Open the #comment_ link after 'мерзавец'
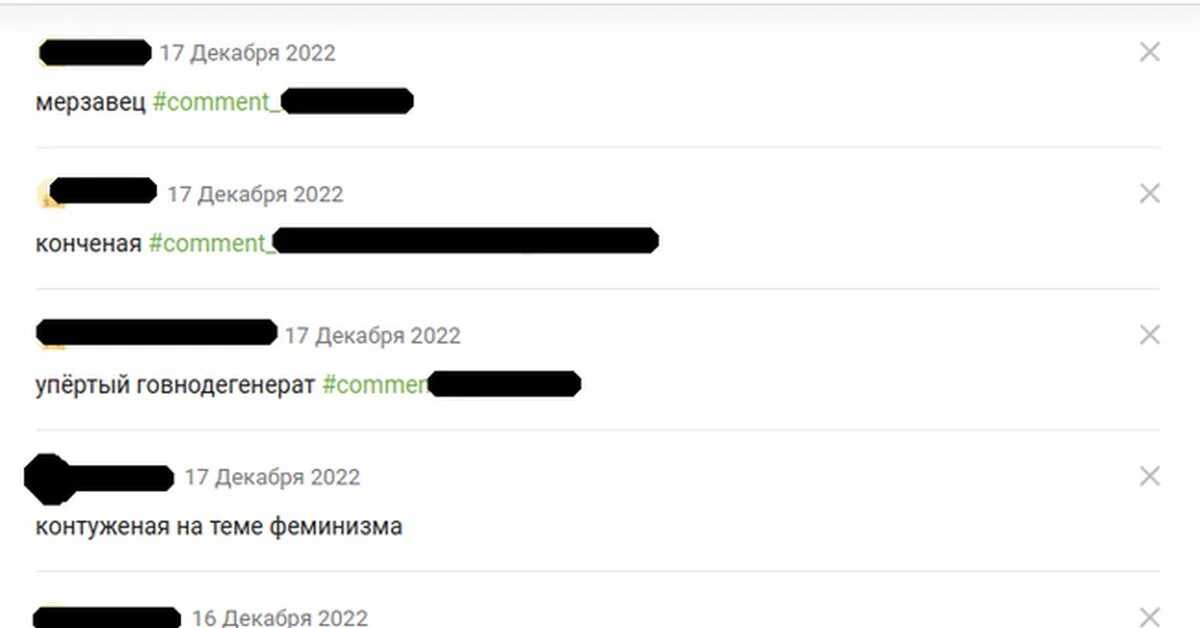1200x628 pixels. click(283, 101)
